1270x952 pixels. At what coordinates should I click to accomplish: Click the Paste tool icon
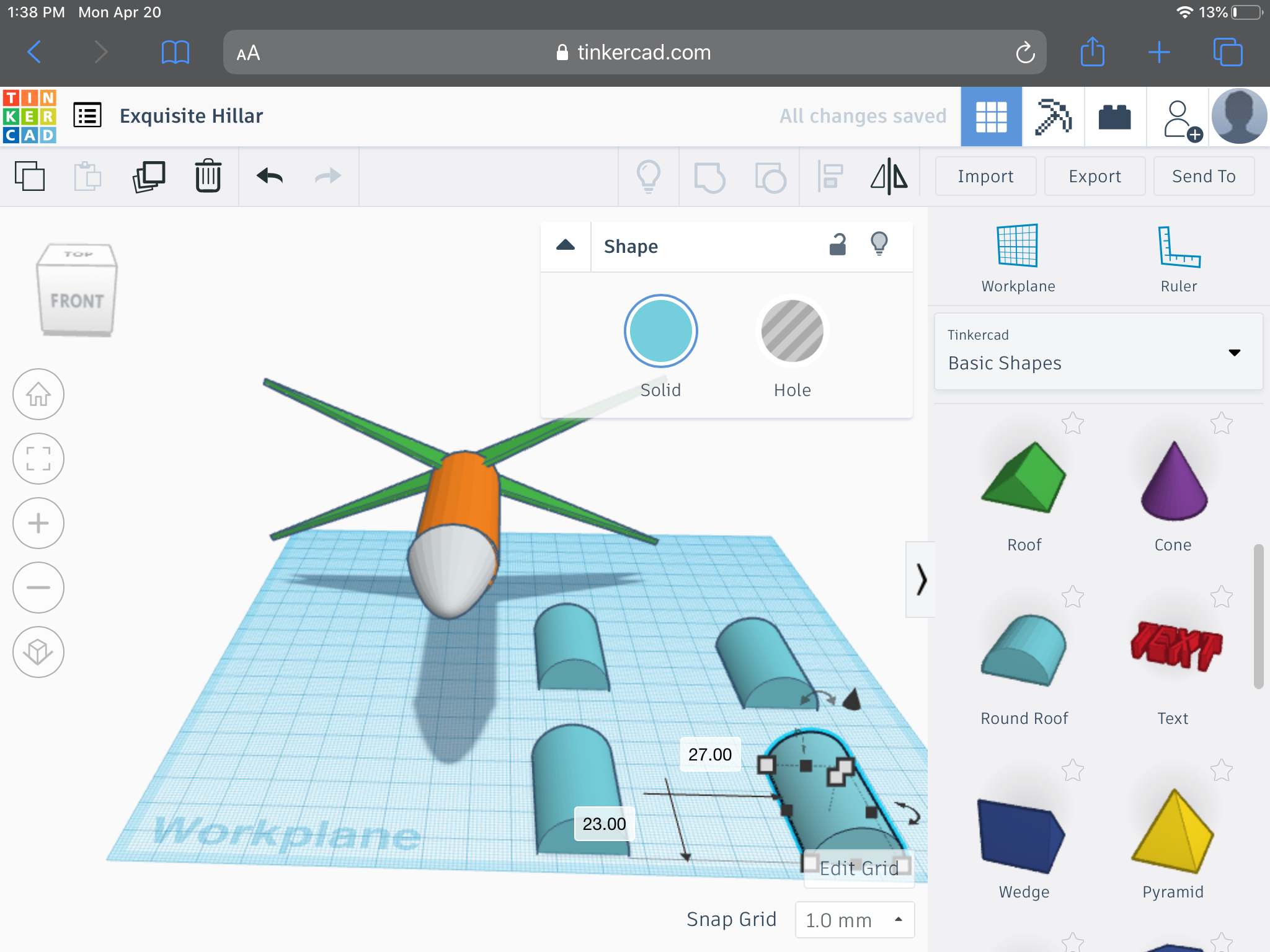[87, 176]
